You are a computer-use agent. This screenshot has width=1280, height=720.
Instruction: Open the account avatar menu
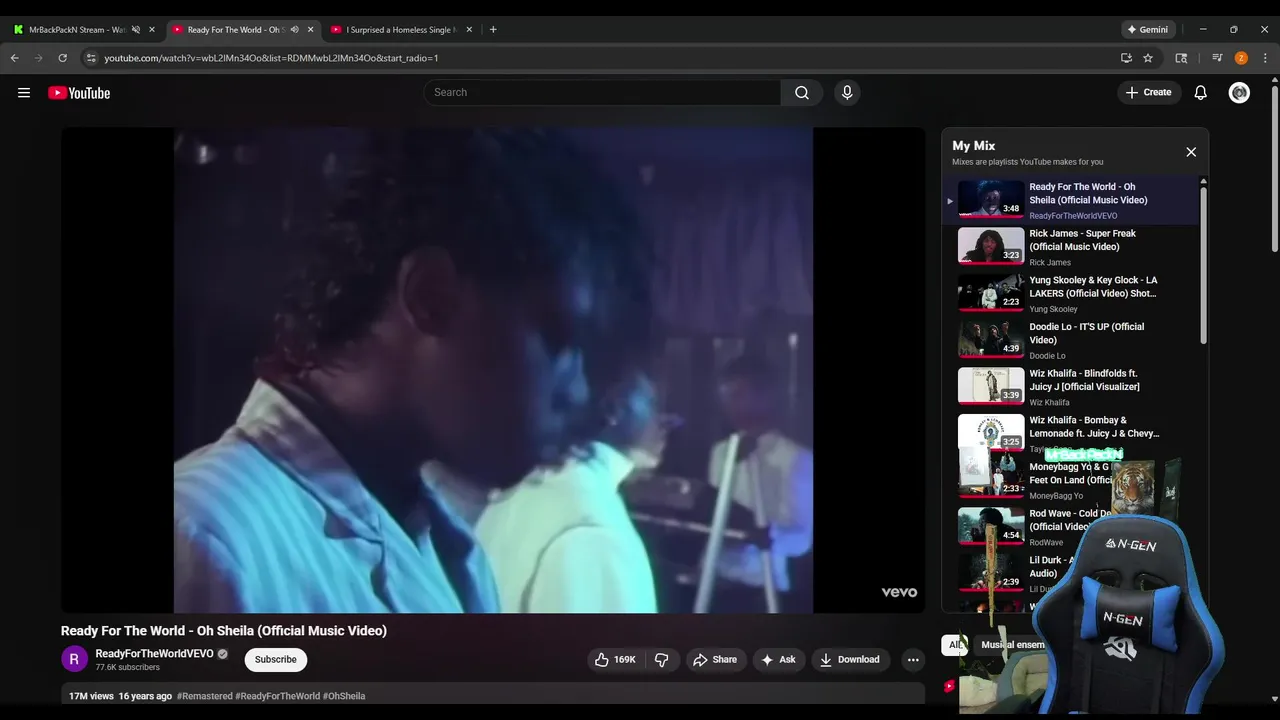tap(1239, 93)
